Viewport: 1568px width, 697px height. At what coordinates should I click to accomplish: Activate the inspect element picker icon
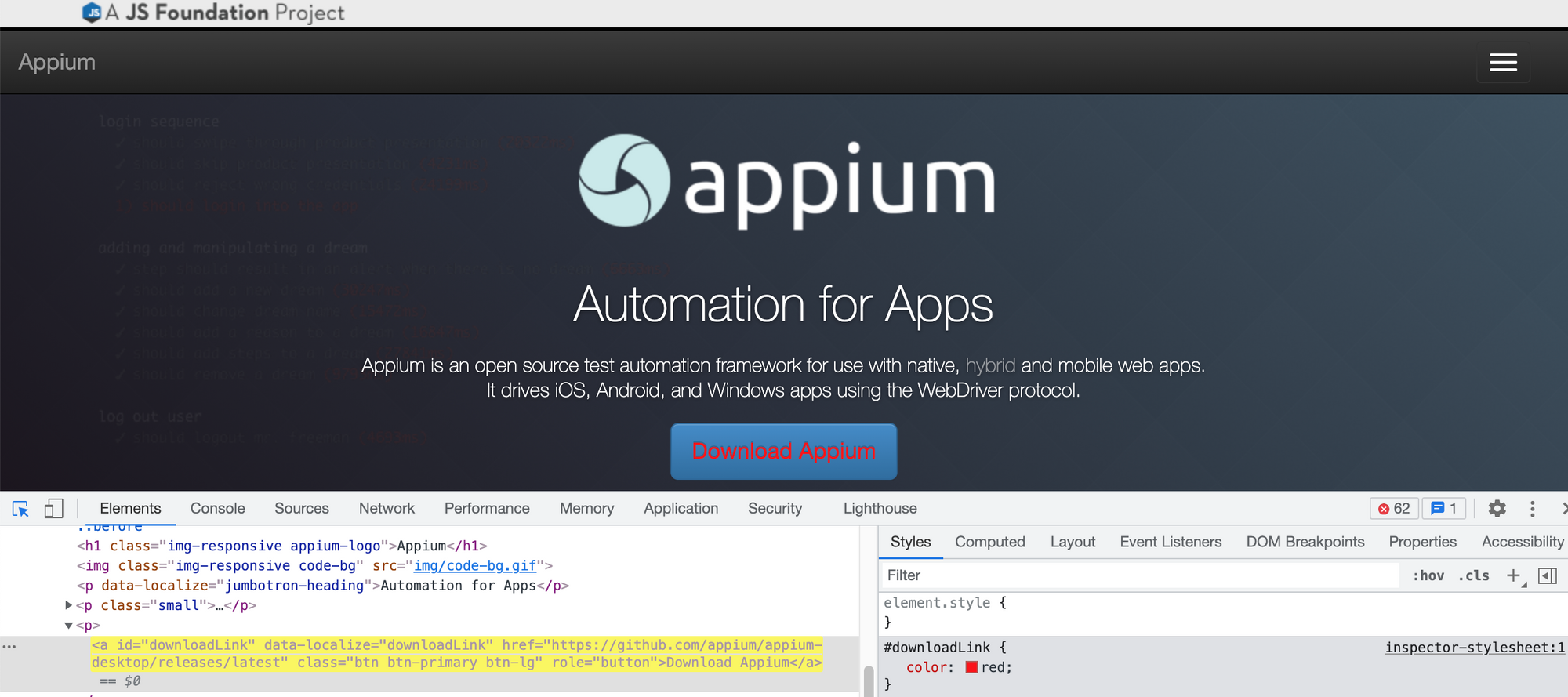click(x=21, y=509)
